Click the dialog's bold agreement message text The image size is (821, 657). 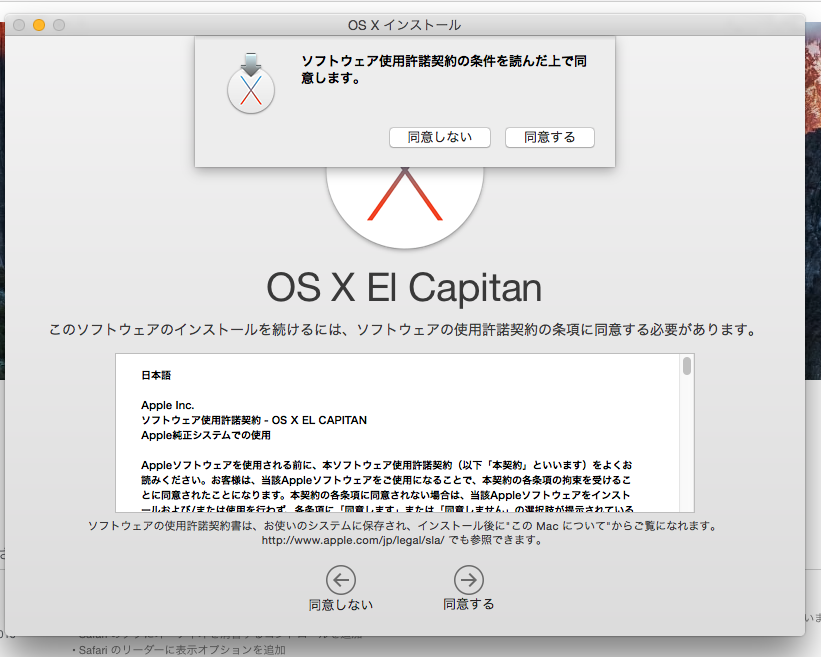tap(444, 70)
